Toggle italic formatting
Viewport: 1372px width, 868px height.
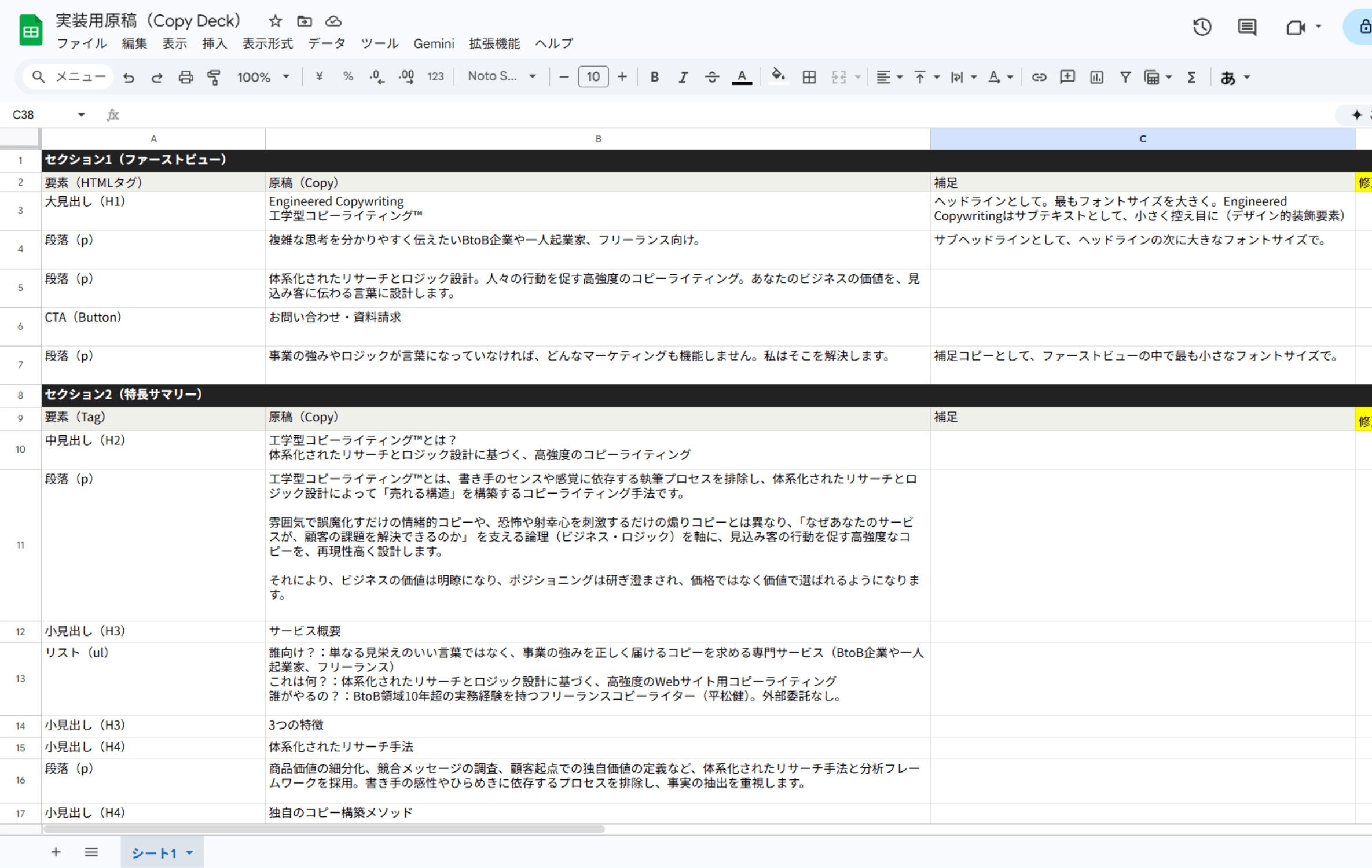pyautogui.click(x=683, y=77)
